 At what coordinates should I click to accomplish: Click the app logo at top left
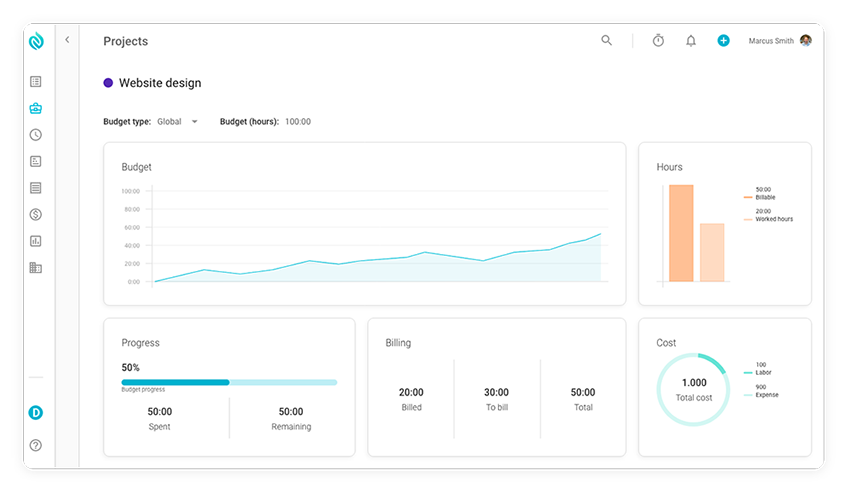coord(36,41)
